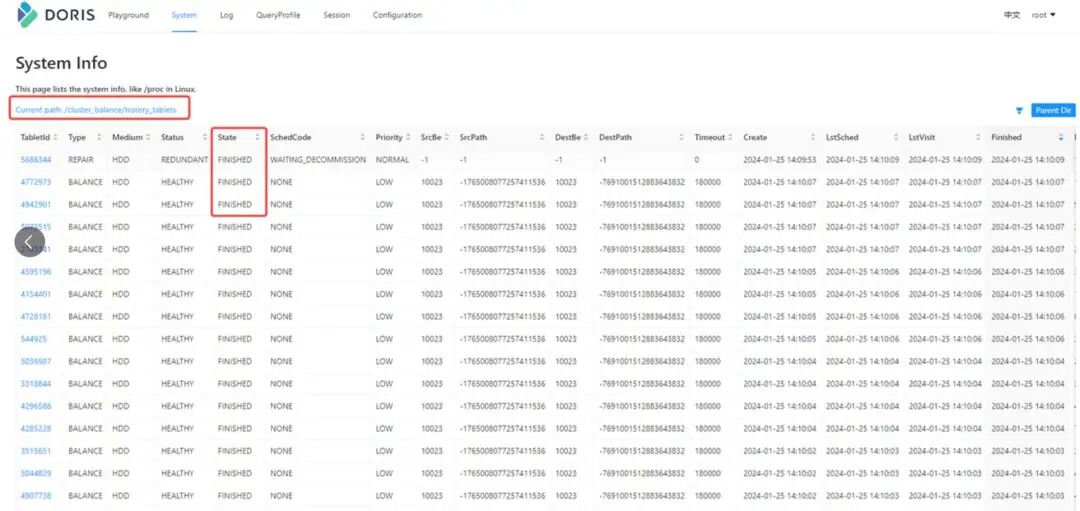This screenshot has width=1080, height=511.
Task: Sort the State column
Action: (x=258, y=138)
